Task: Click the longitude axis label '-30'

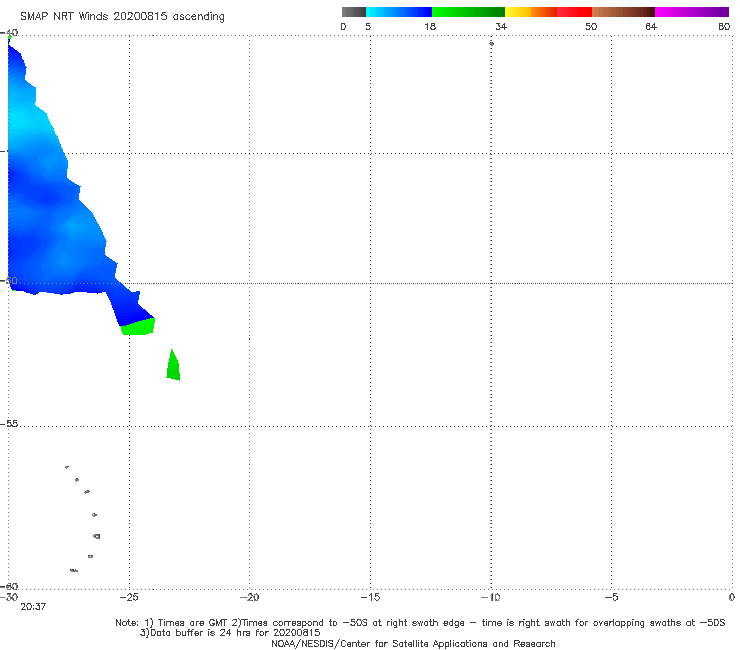Action: click(x=9, y=598)
